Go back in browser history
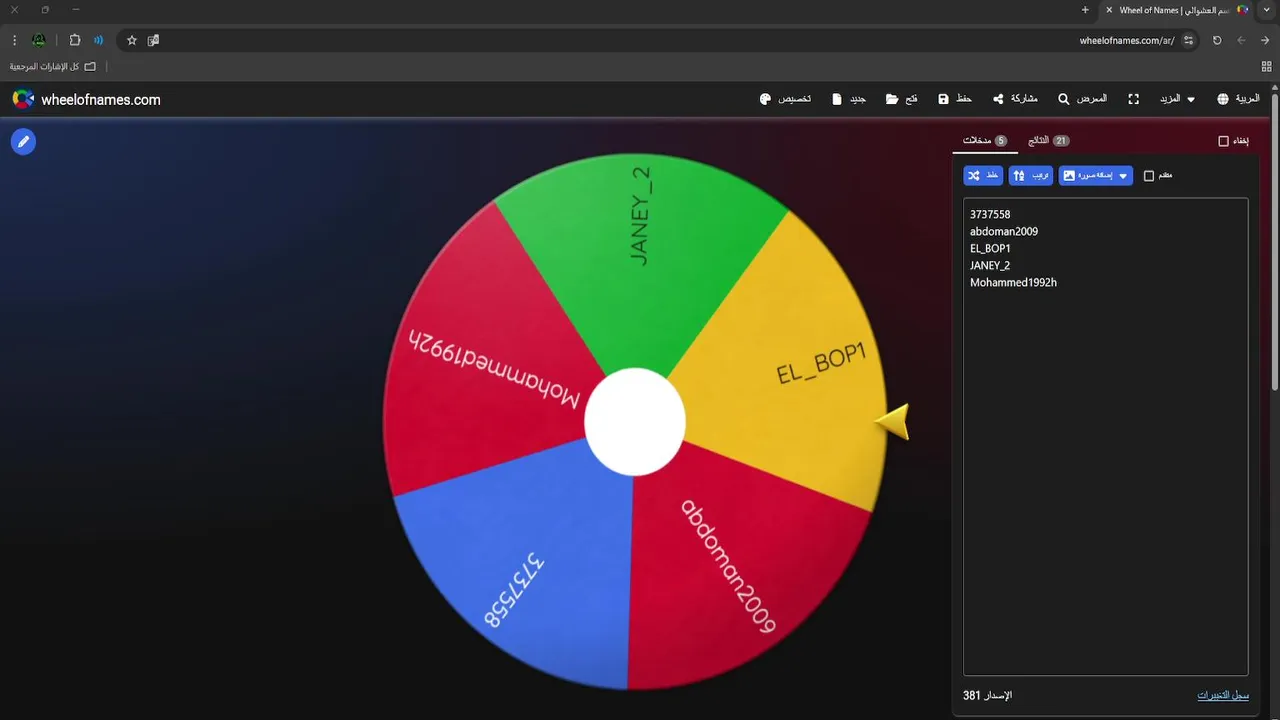The image size is (1280, 720). point(1265,40)
